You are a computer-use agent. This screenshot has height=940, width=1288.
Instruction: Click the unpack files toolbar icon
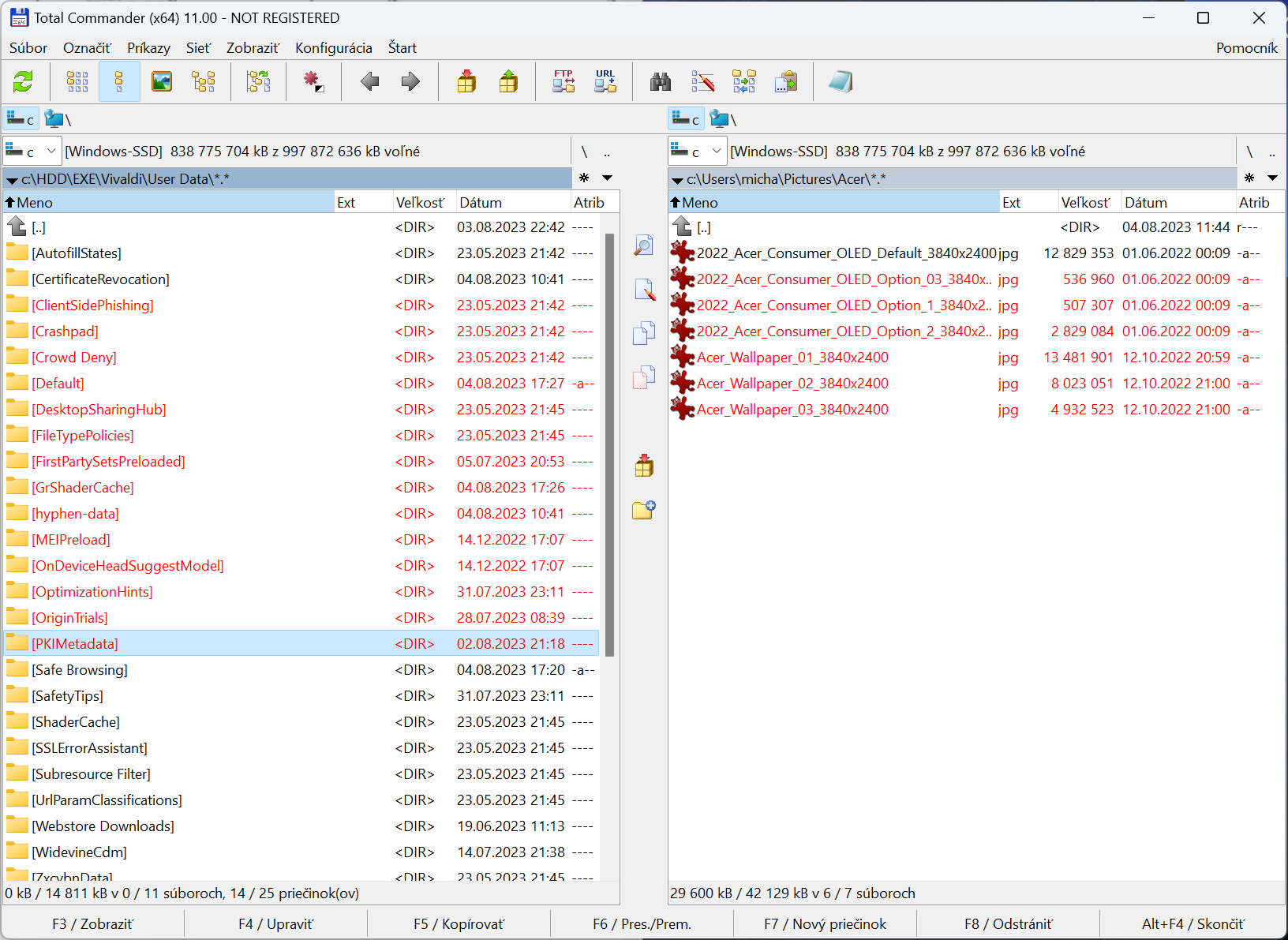[508, 81]
